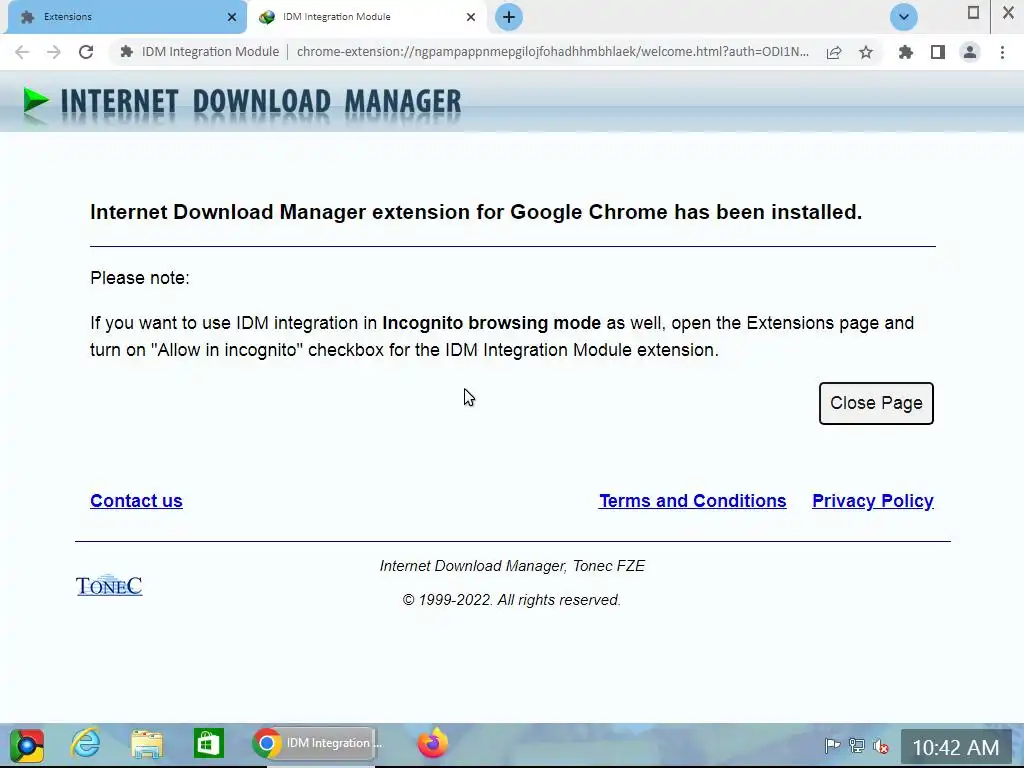Viewport: 1024px width, 768px height.
Task: Close the Extensions tab
Action: tap(232, 17)
